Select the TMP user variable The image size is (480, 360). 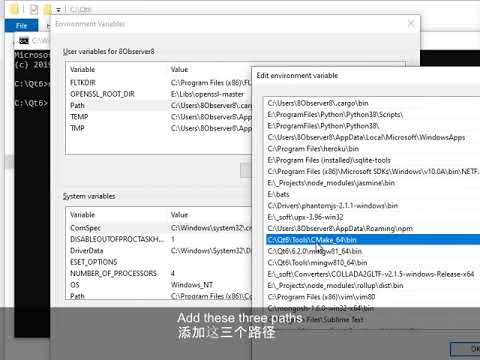coord(158,128)
